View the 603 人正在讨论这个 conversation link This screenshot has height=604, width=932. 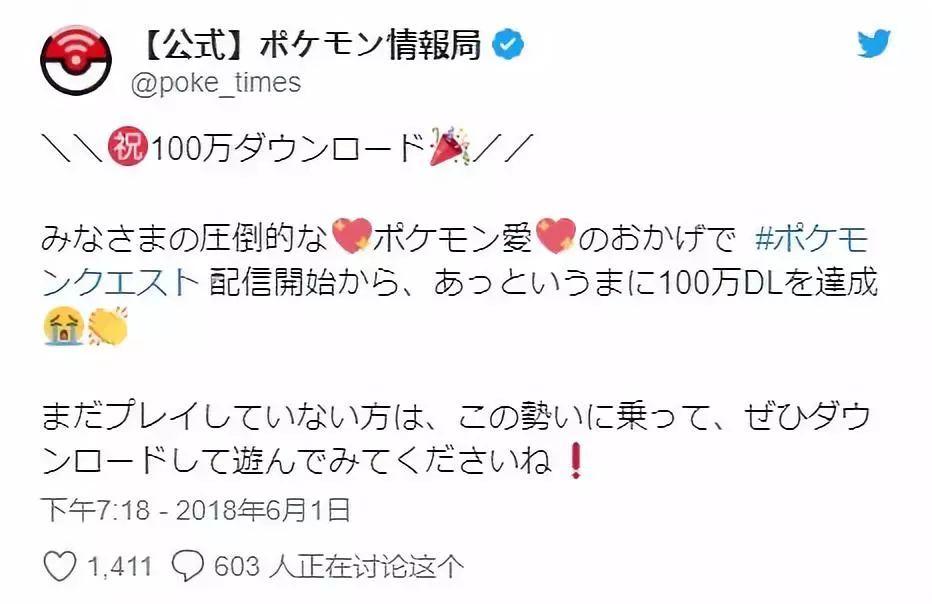(338, 566)
